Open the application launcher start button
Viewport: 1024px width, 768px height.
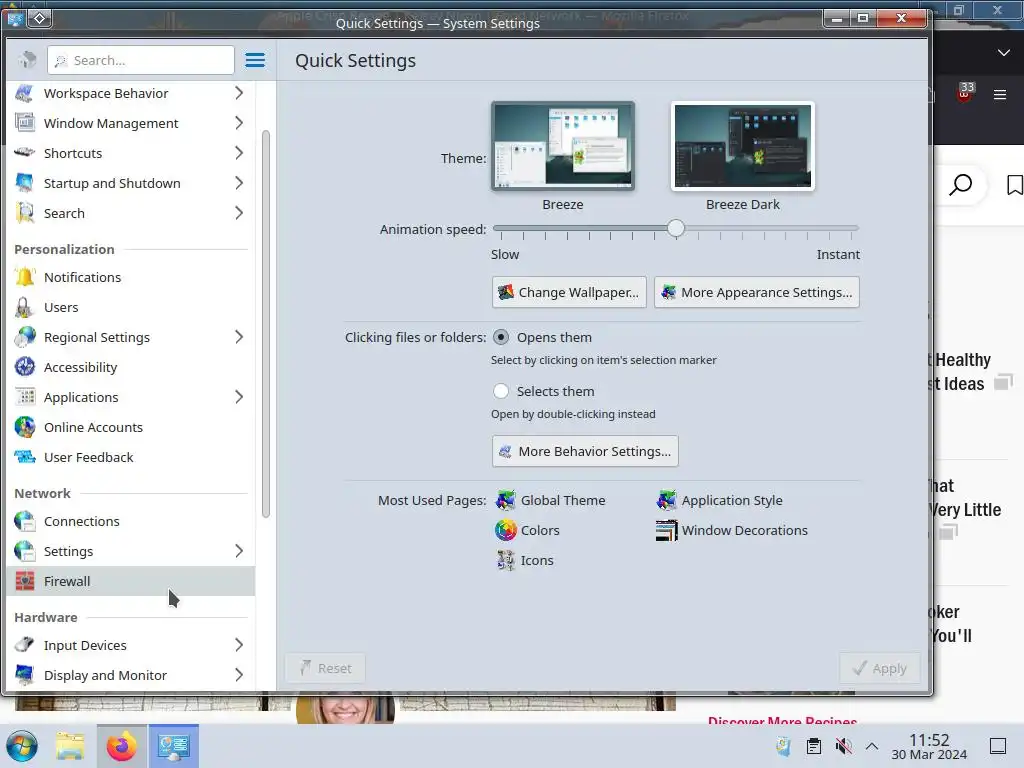(x=22, y=746)
